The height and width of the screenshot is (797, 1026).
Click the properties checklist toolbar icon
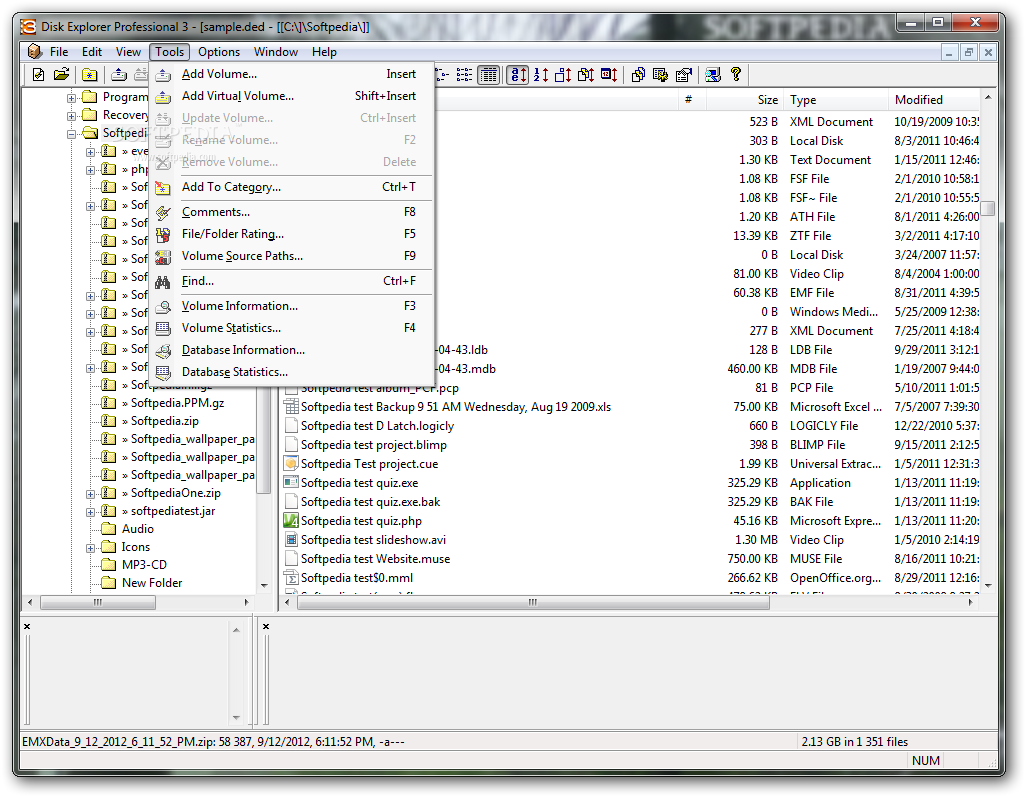coord(684,75)
